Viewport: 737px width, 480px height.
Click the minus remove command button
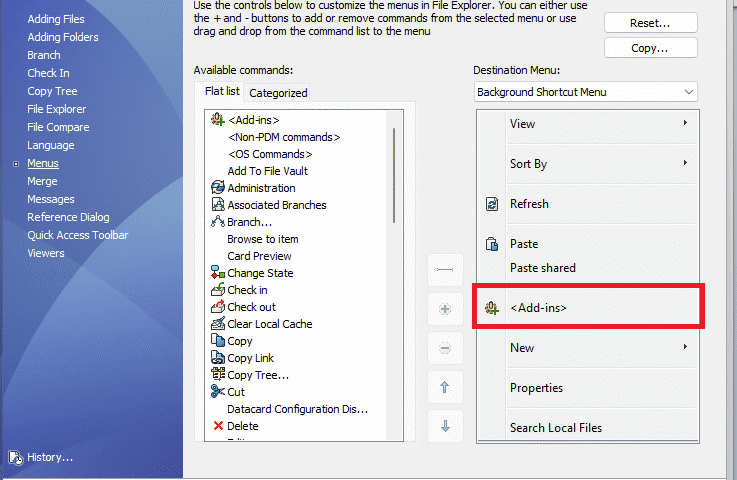pos(445,348)
